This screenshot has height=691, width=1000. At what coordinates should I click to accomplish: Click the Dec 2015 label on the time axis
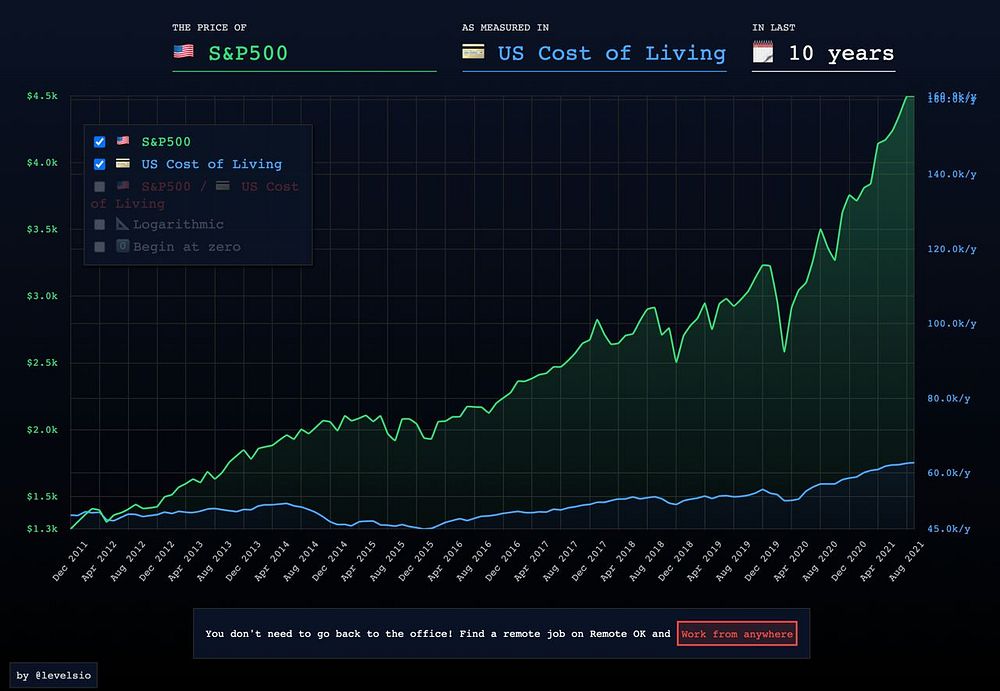[416, 560]
